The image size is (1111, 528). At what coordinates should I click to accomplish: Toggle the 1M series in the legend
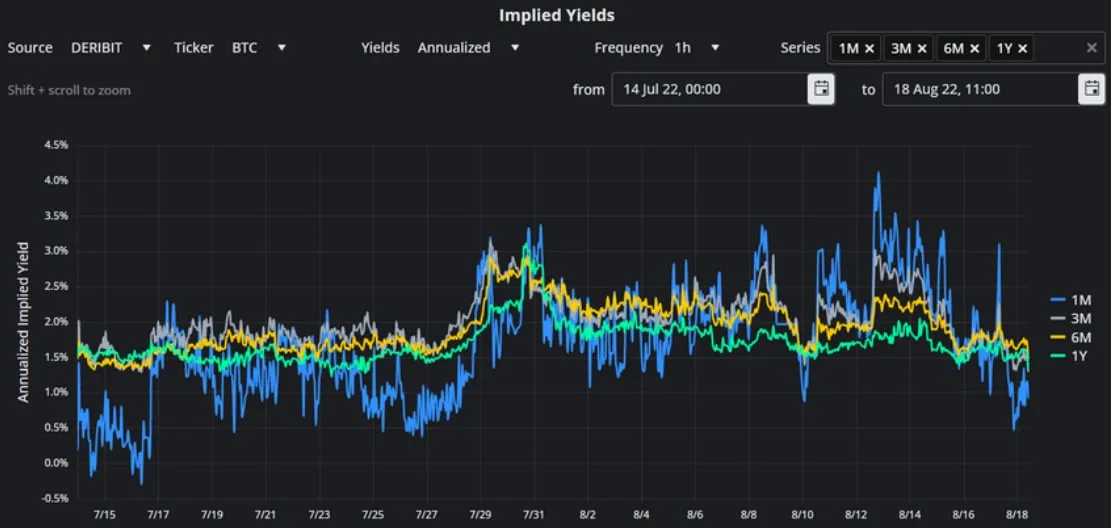(1071, 300)
